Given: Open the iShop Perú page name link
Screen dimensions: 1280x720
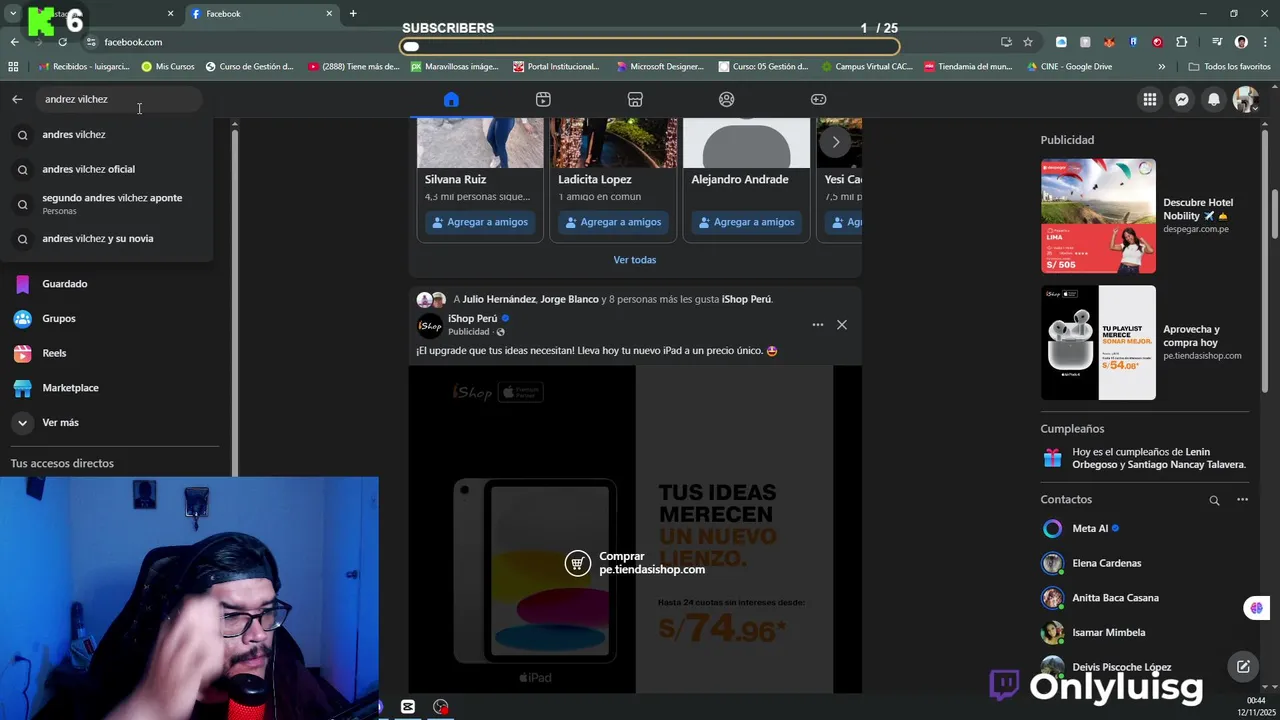Looking at the screenshot, I should coord(472,319).
